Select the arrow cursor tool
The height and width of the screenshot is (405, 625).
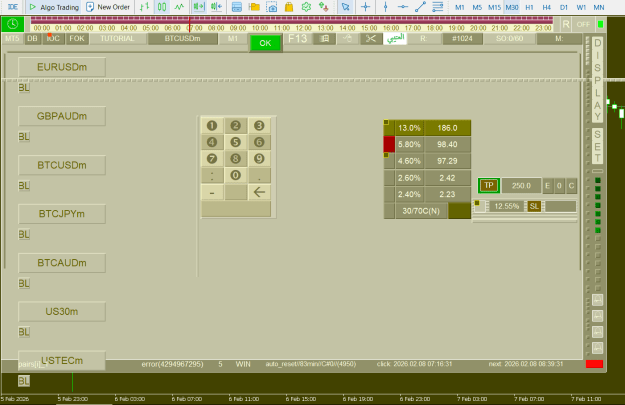[346, 7]
